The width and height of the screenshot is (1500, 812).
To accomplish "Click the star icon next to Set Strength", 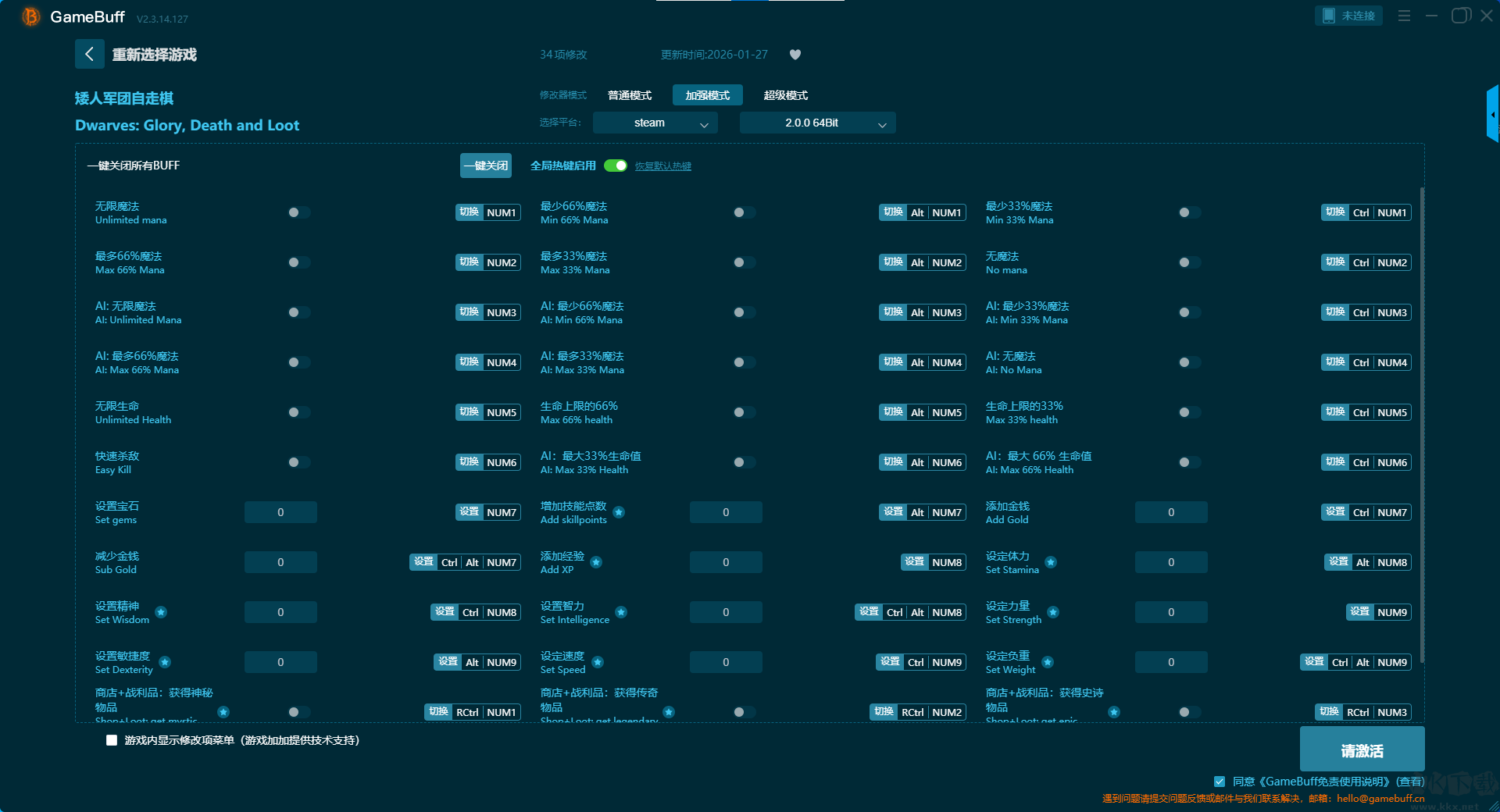I will pos(1053,612).
